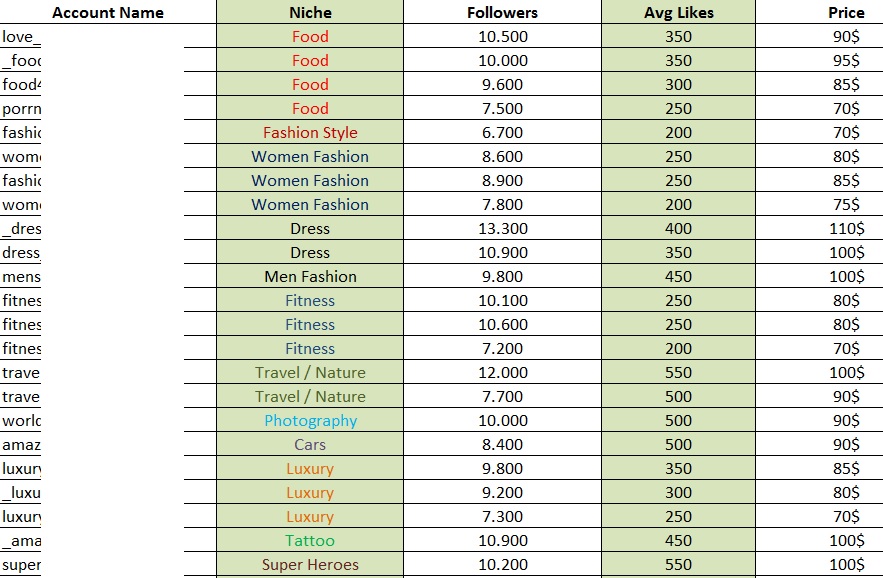Select the Cars niche cell
The height and width of the screenshot is (578, 883).
(310, 444)
